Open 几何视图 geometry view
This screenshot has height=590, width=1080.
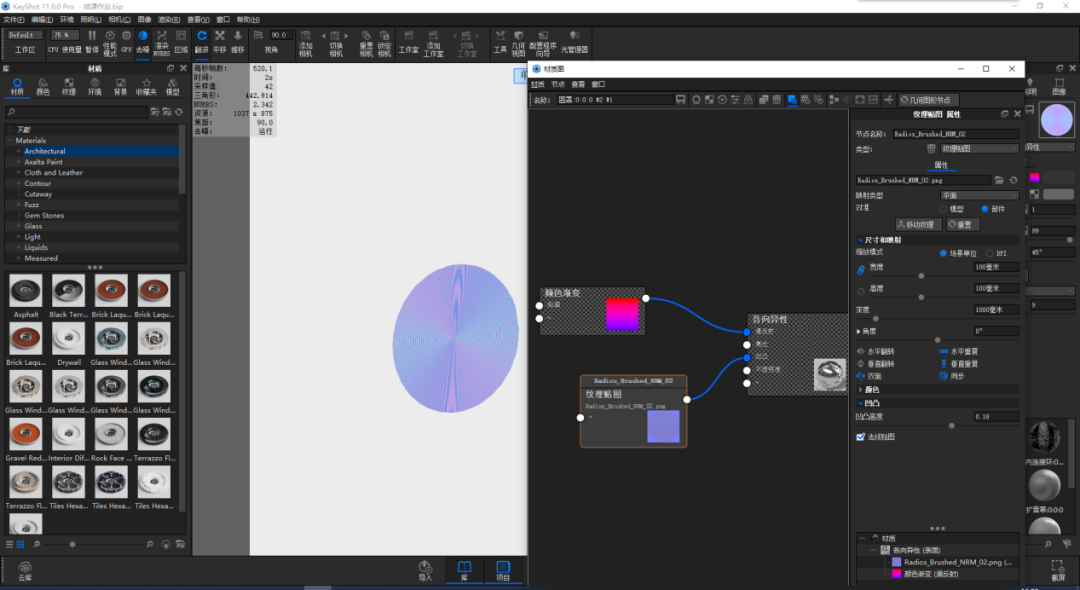point(518,43)
